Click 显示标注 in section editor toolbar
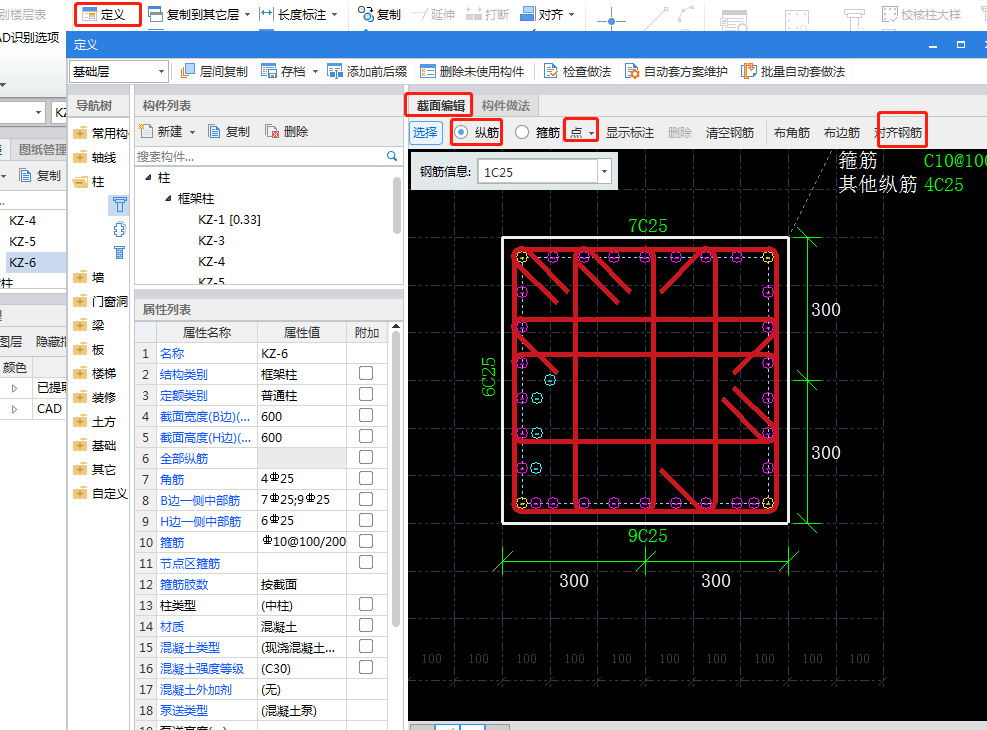The image size is (987, 730). pyautogui.click(x=629, y=132)
